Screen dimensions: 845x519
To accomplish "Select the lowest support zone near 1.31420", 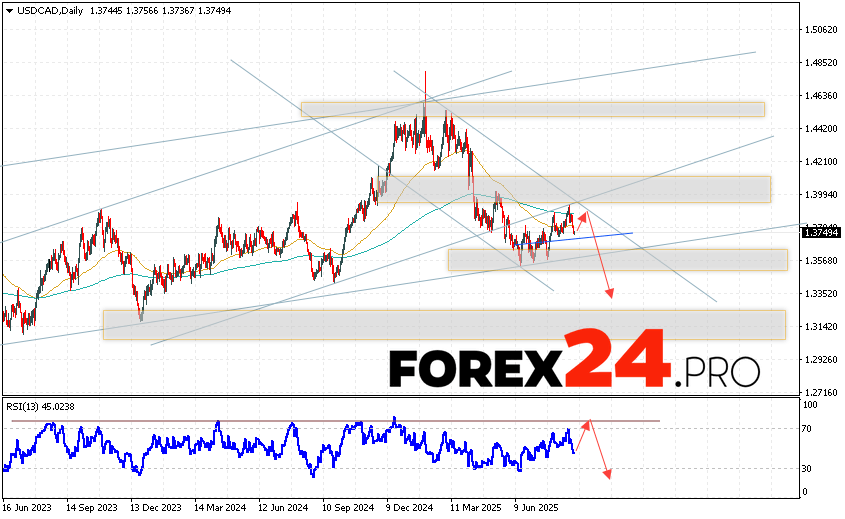I will coord(444,324).
